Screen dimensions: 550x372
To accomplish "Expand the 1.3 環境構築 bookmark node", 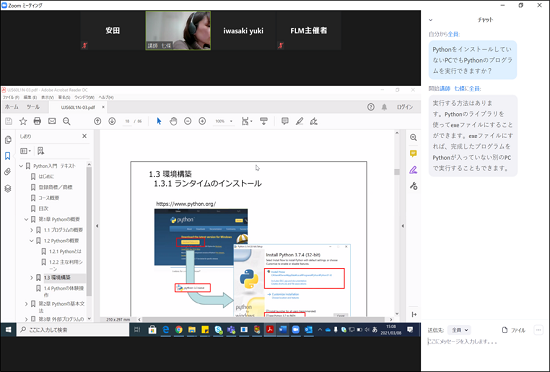I will (x=32, y=278).
